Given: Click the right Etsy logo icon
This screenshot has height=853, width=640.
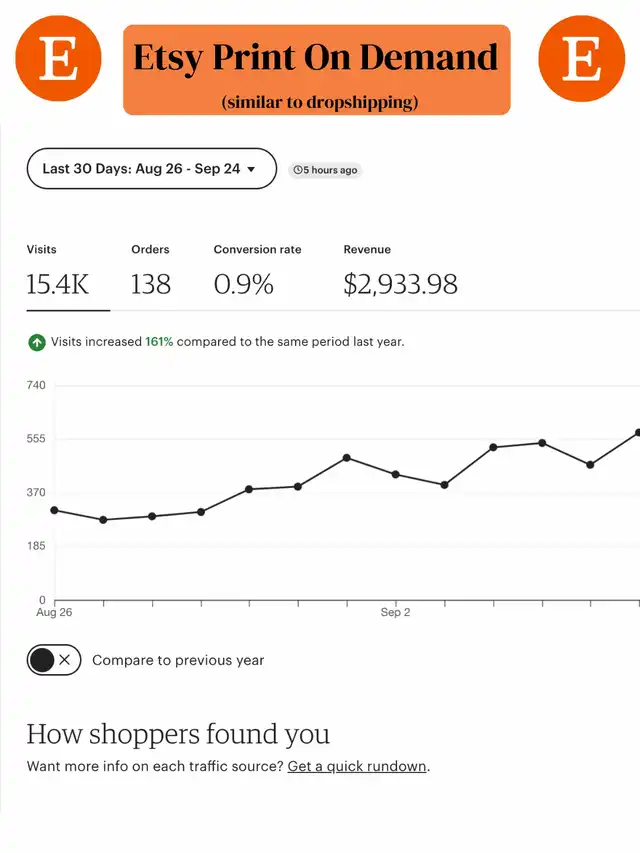Looking at the screenshot, I should coord(581,60).
